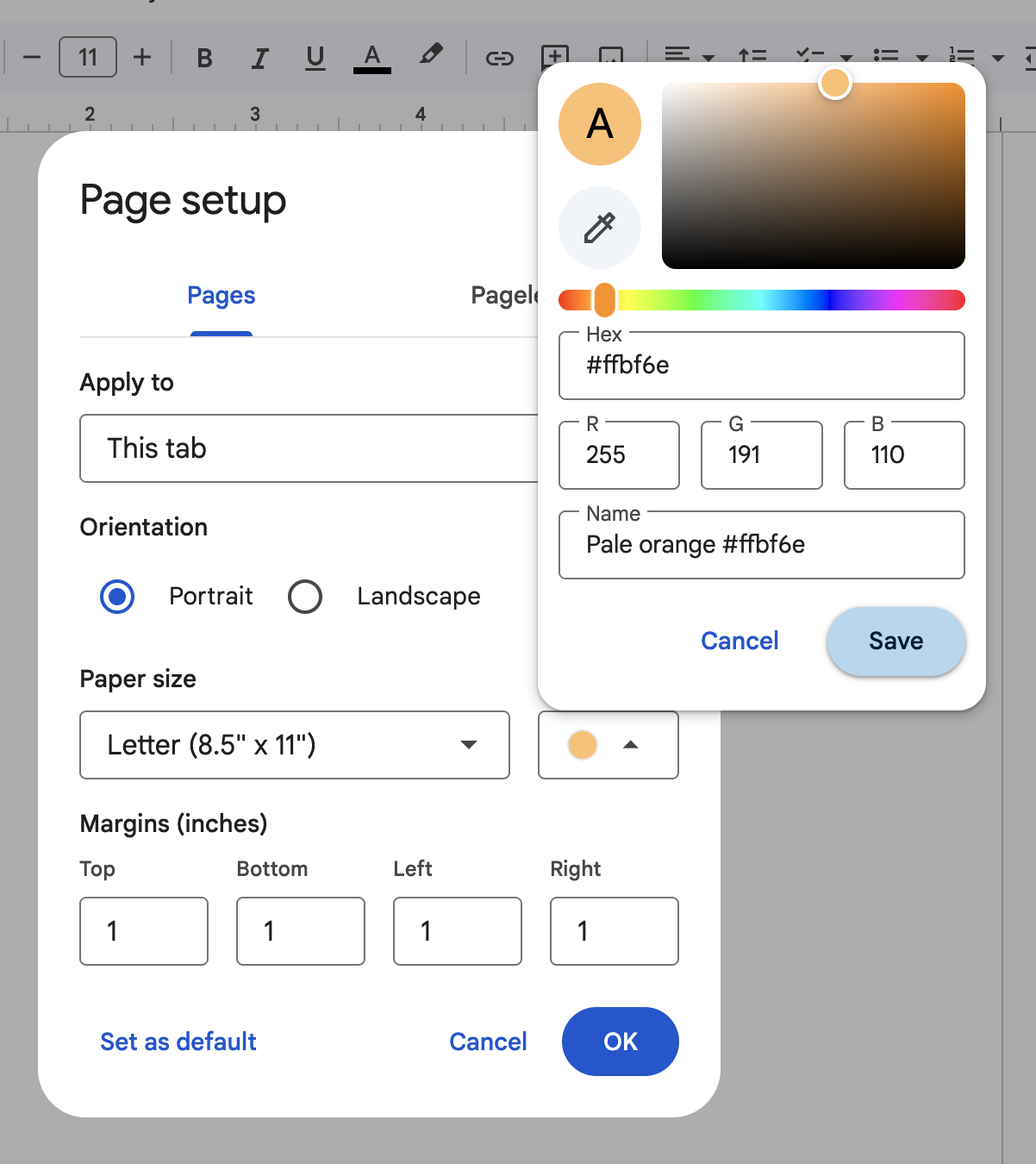Image resolution: width=1036 pixels, height=1164 pixels.
Task: Switch to the Pageless tab
Action: [x=504, y=296]
